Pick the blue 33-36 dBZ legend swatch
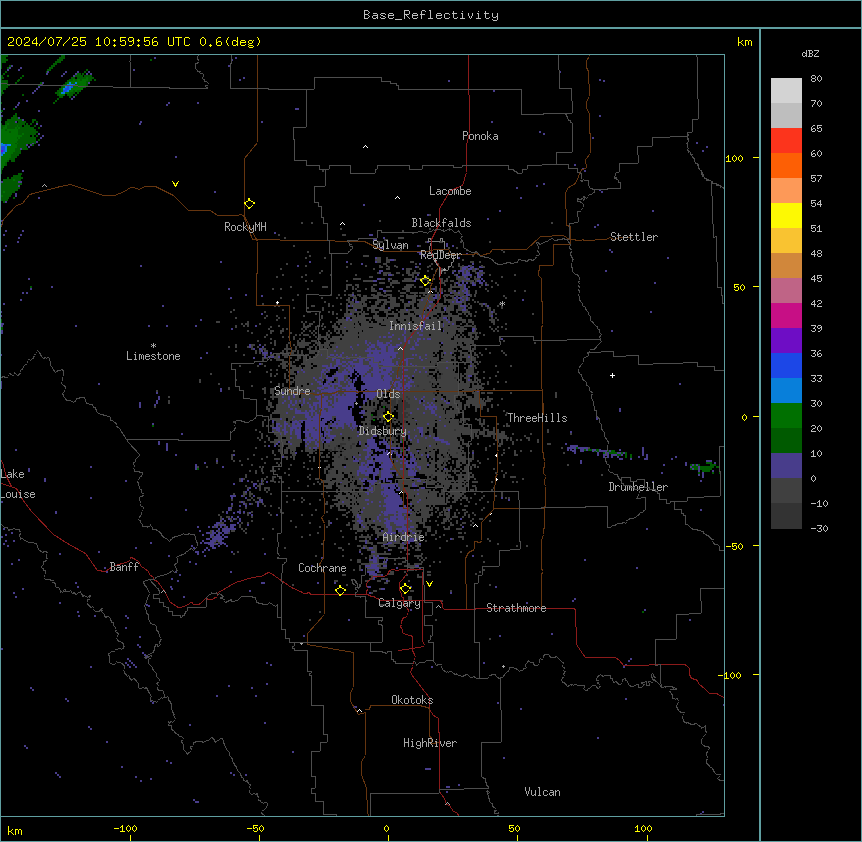Viewport: 862px width, 842px height. 786,366
